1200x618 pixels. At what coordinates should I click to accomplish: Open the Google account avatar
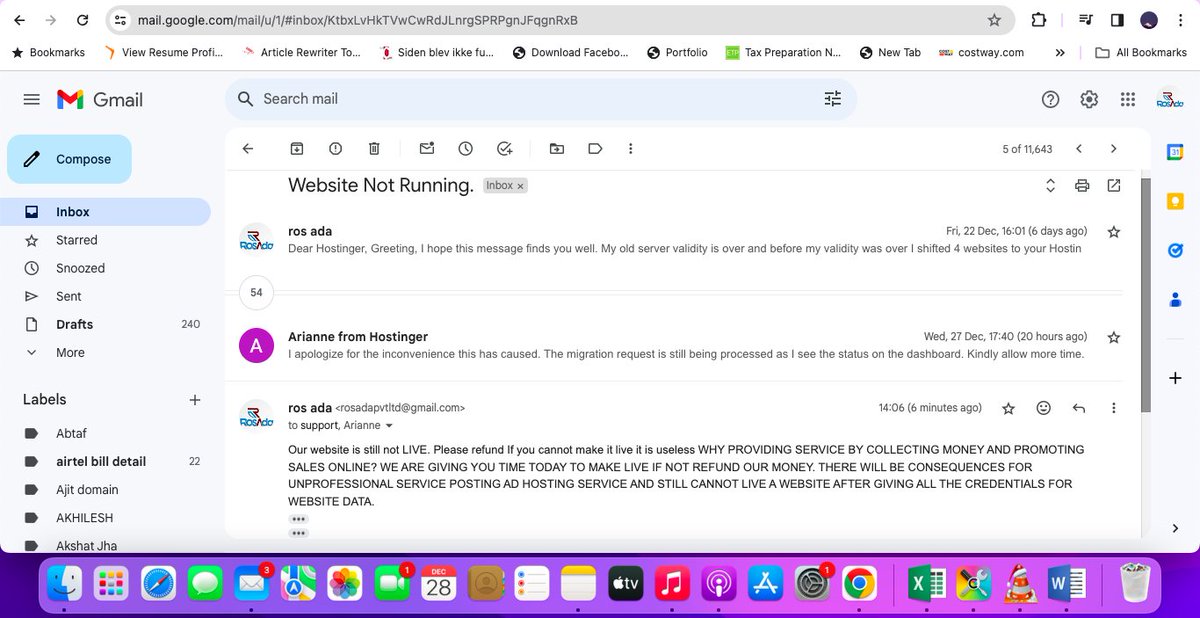coord(1169,99)
